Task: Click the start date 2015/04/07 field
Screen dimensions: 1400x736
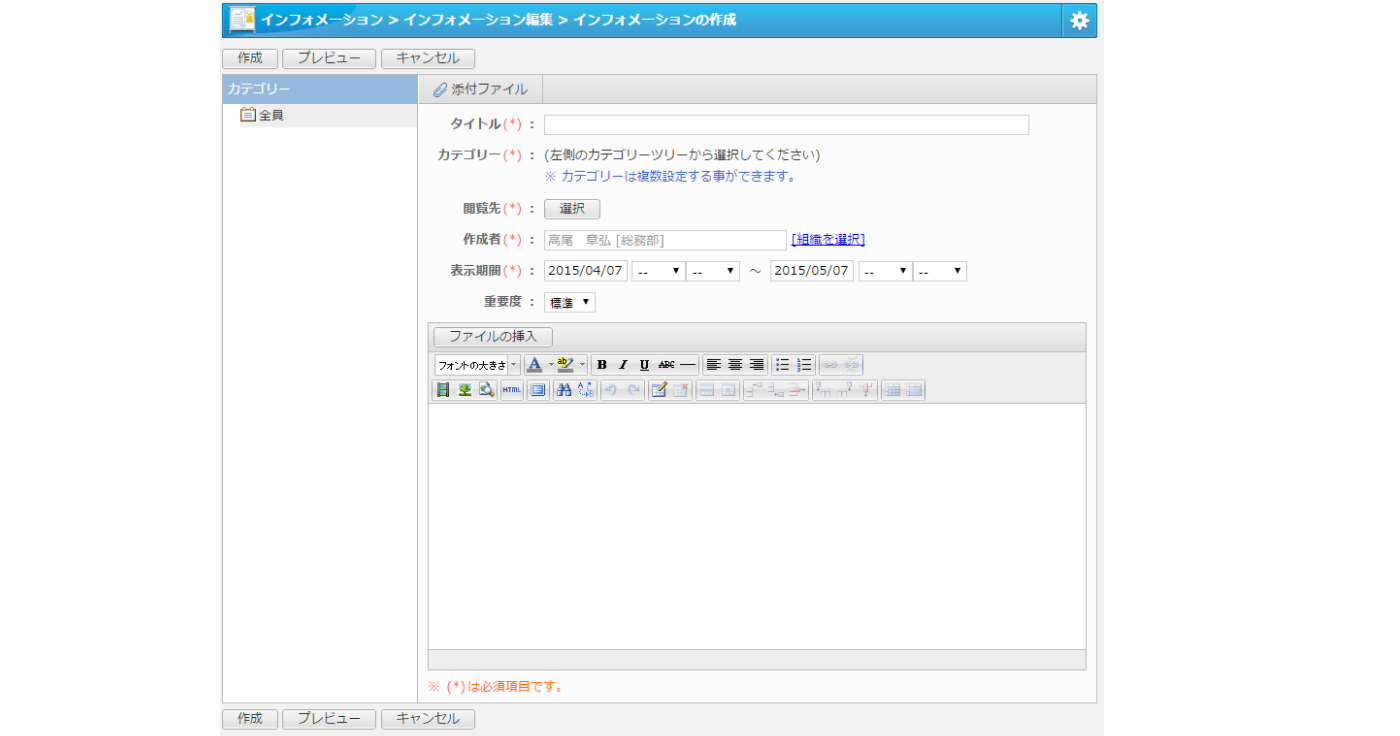Action: click(586, 271)
